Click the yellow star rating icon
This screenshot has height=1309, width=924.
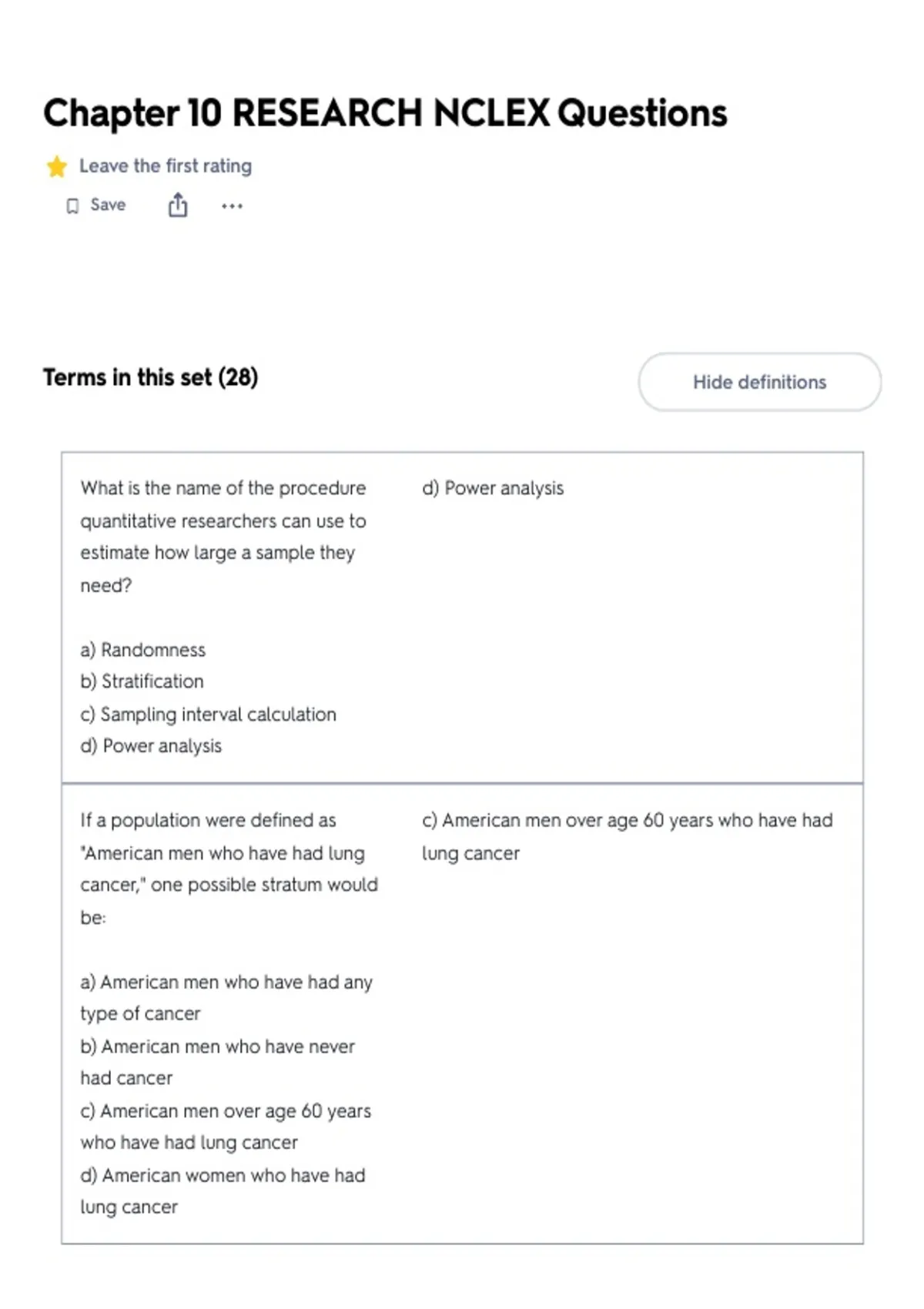click(x=56, y=166)
